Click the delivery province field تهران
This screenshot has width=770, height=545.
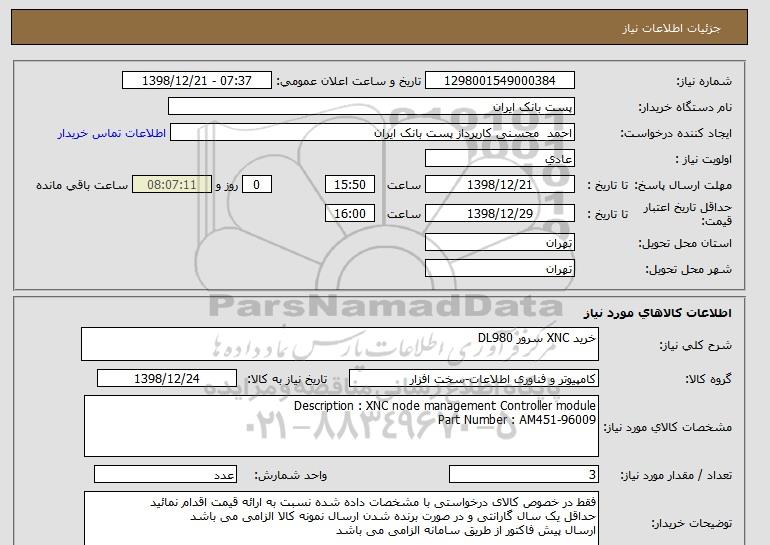click(499, 243)
